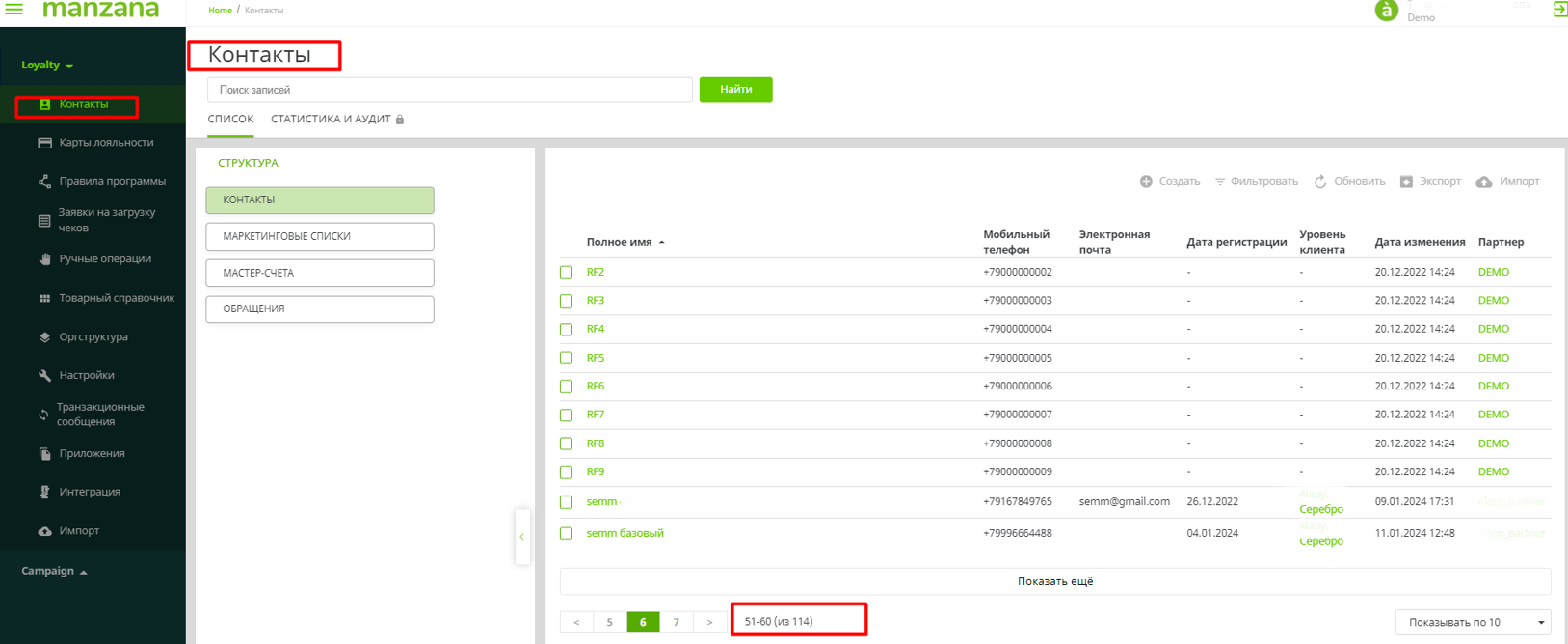The image size is (1568, 644).
Task: Click the Создать plus icon
Action: pos(1146,181)
